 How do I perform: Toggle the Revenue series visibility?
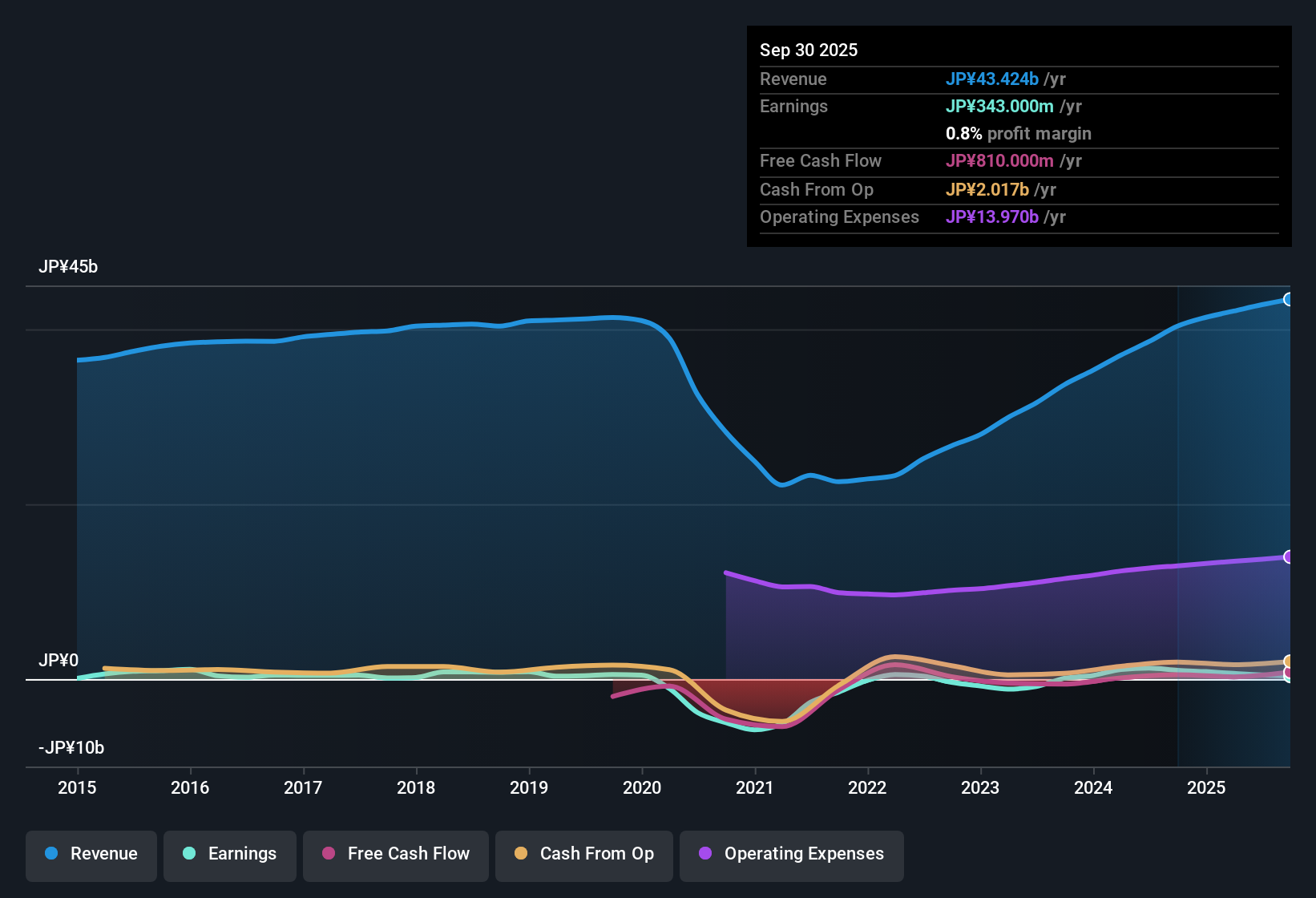91,855
